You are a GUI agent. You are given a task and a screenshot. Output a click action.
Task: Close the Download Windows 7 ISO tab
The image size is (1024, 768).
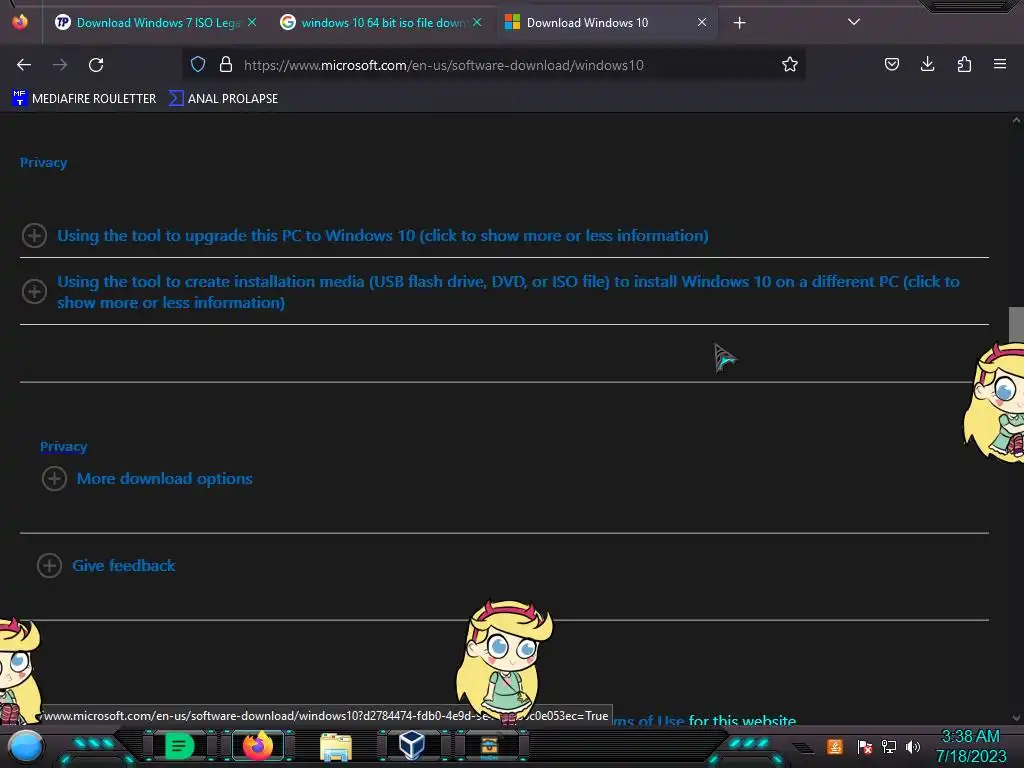252,22
